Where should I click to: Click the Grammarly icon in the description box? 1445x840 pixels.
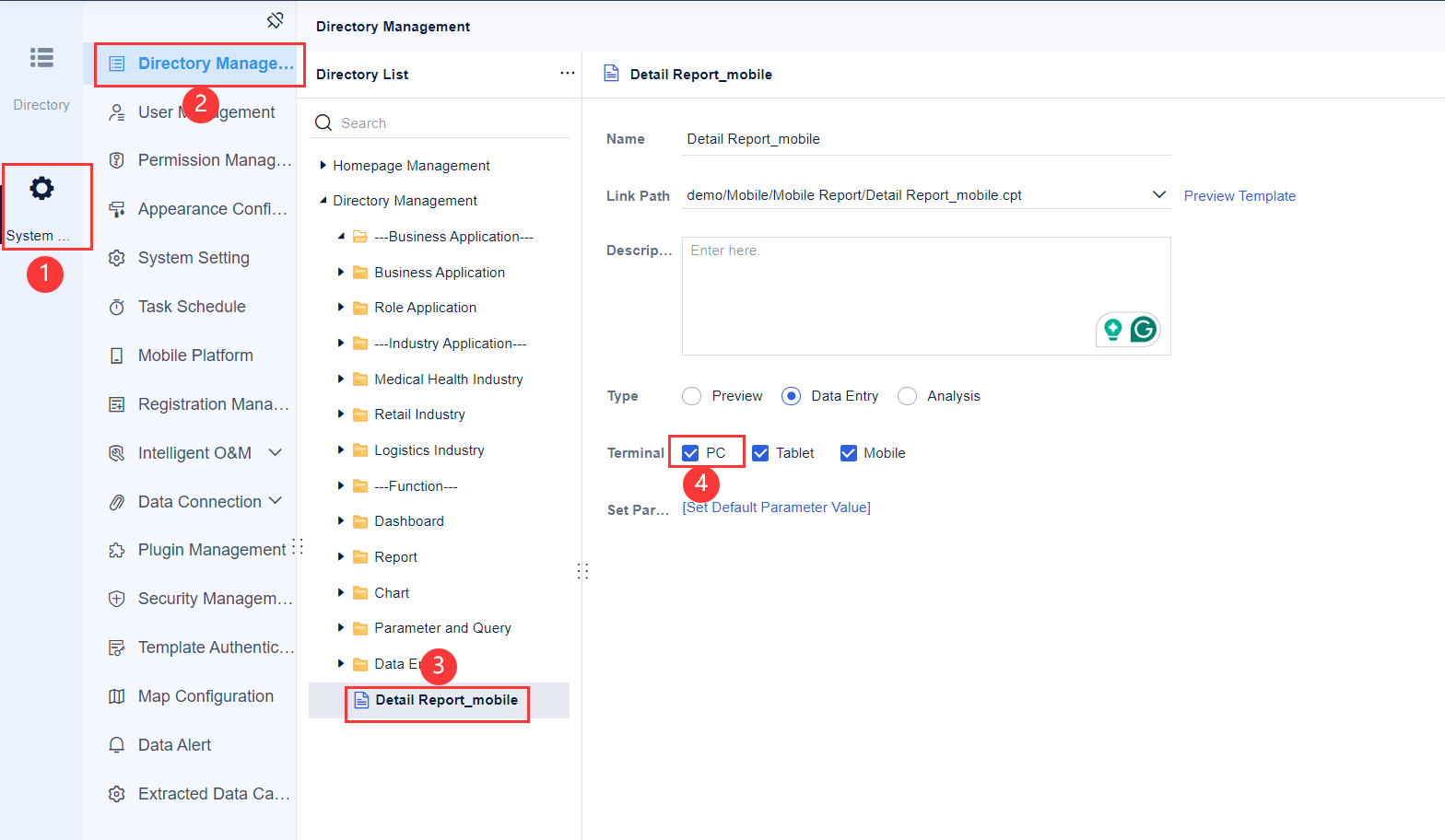(1144, 329)
